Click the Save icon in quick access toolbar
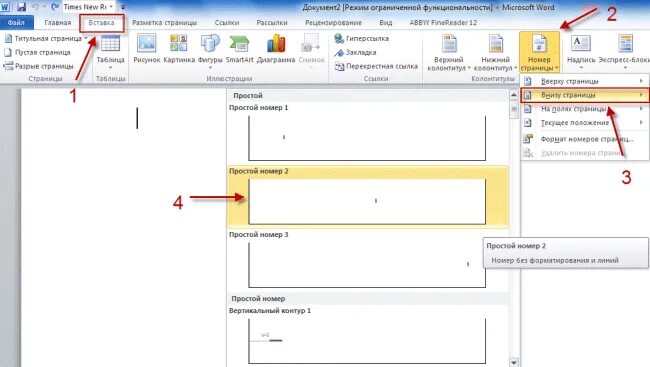 tap(21, 7)
